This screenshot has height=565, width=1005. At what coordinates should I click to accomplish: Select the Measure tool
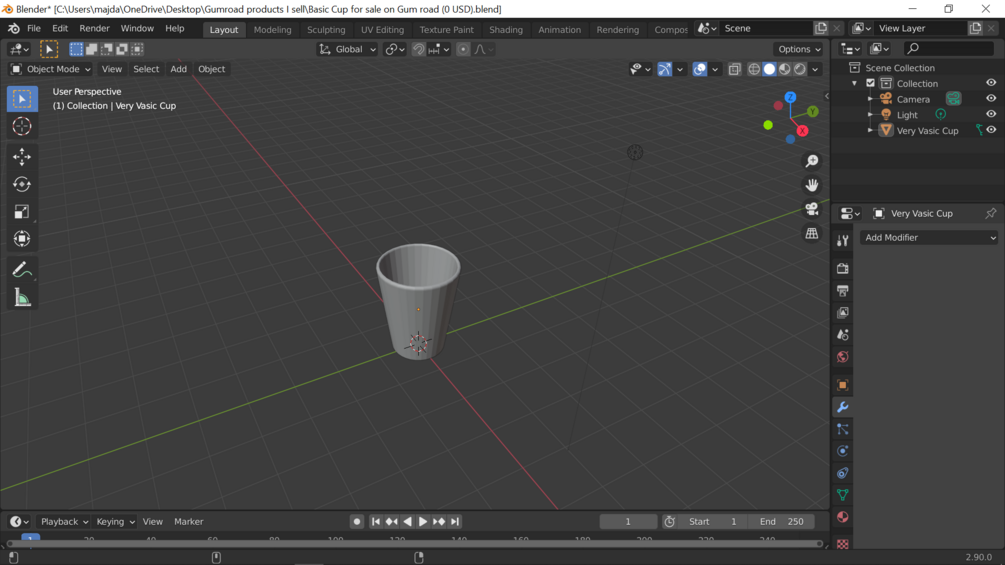22,298
